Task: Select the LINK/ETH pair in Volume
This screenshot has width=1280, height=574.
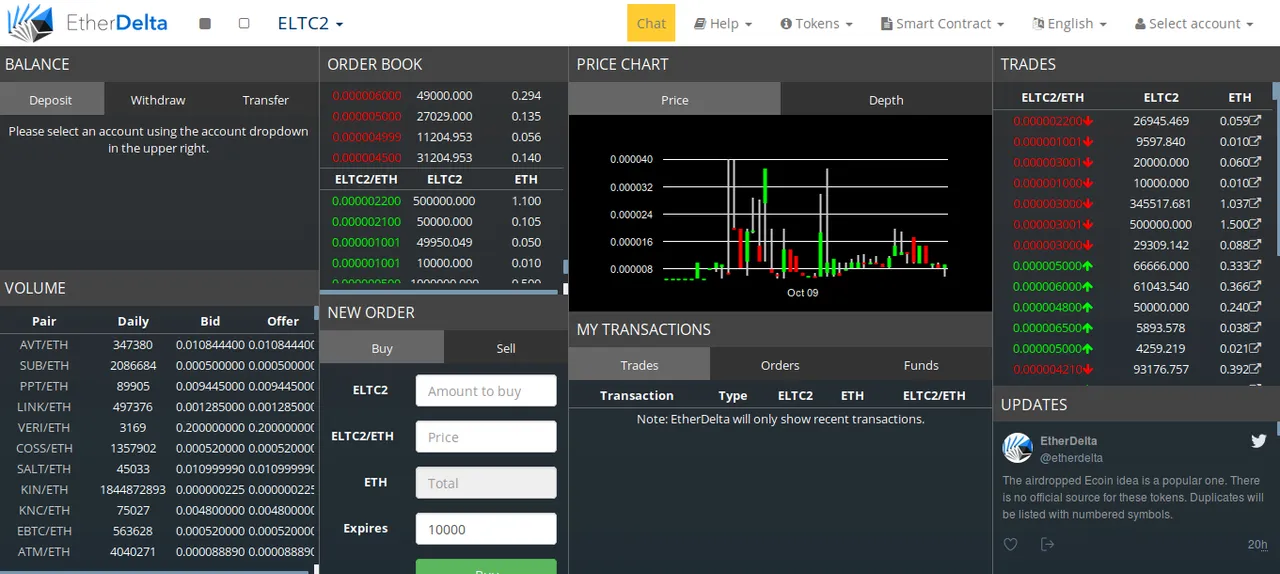Action: click(44, 407)
